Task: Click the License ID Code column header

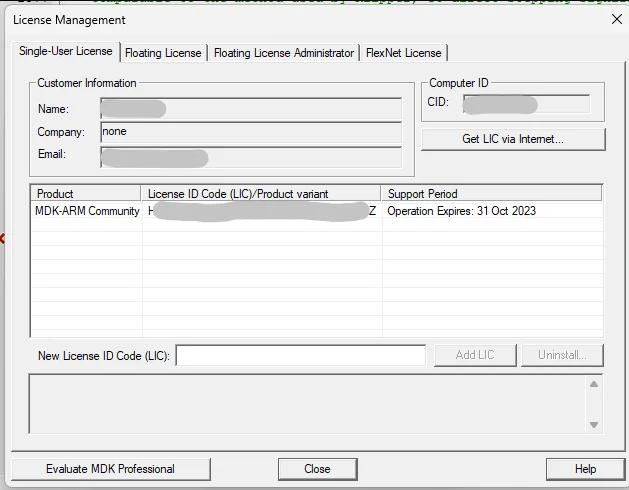Action: (261, 193)
